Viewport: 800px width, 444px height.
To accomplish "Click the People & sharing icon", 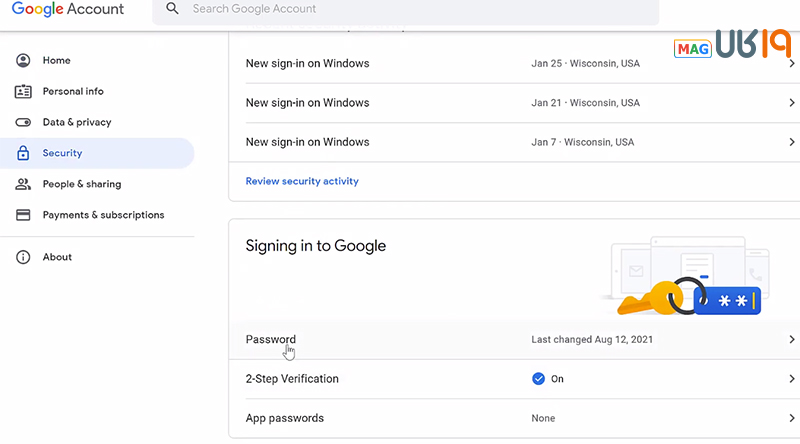I will click(x=23, y=185).
